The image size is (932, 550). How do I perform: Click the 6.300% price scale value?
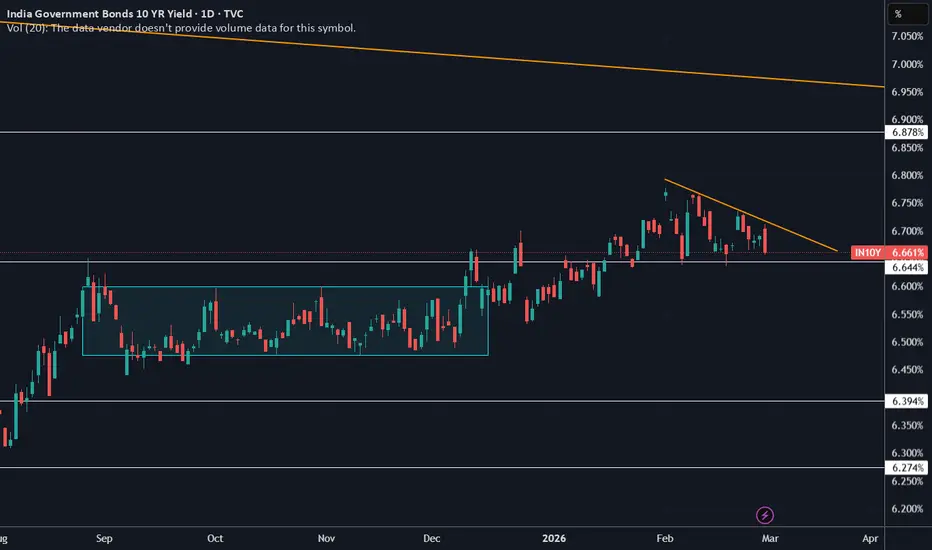907,453
